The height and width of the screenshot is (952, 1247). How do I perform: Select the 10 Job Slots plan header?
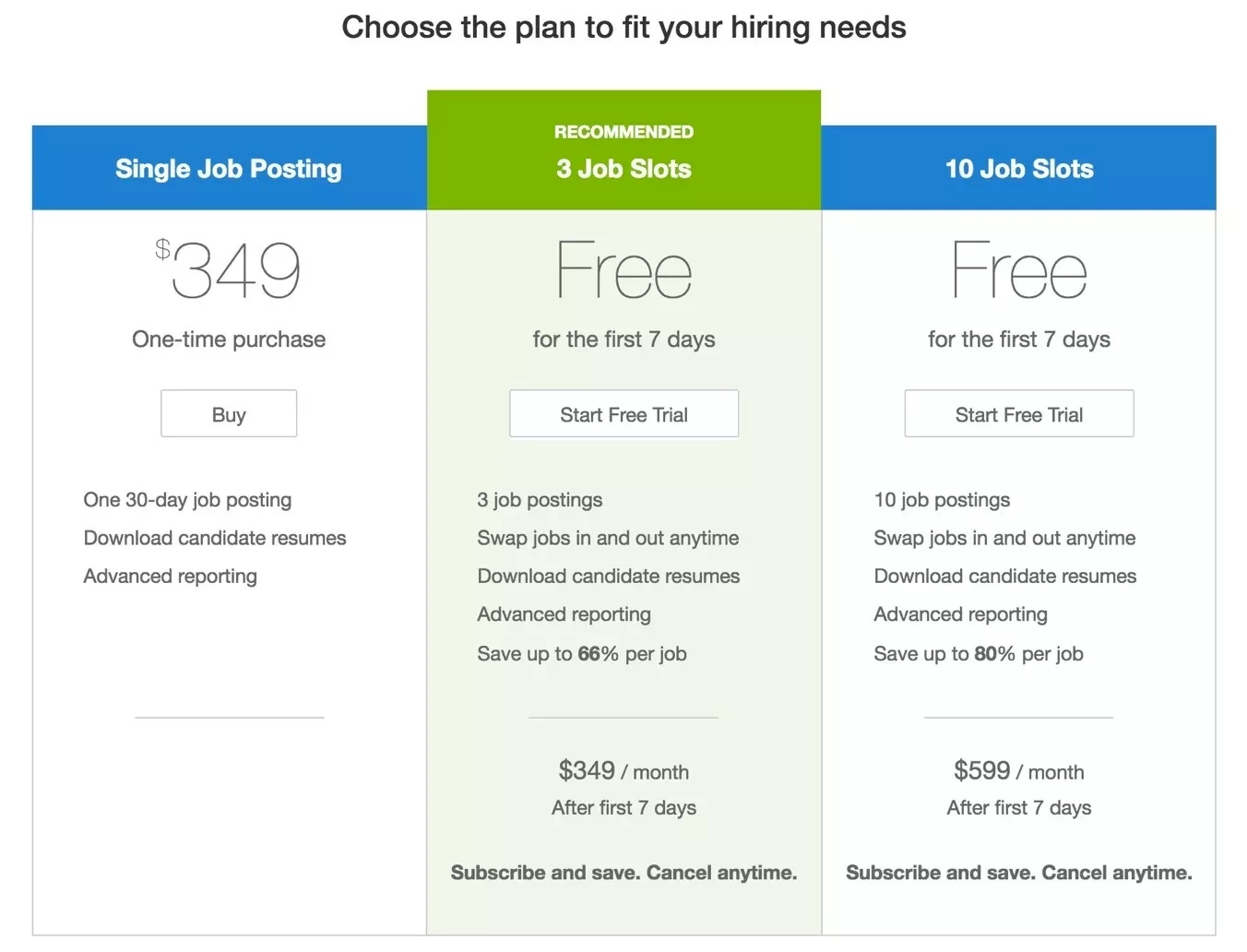[1018, 168]
